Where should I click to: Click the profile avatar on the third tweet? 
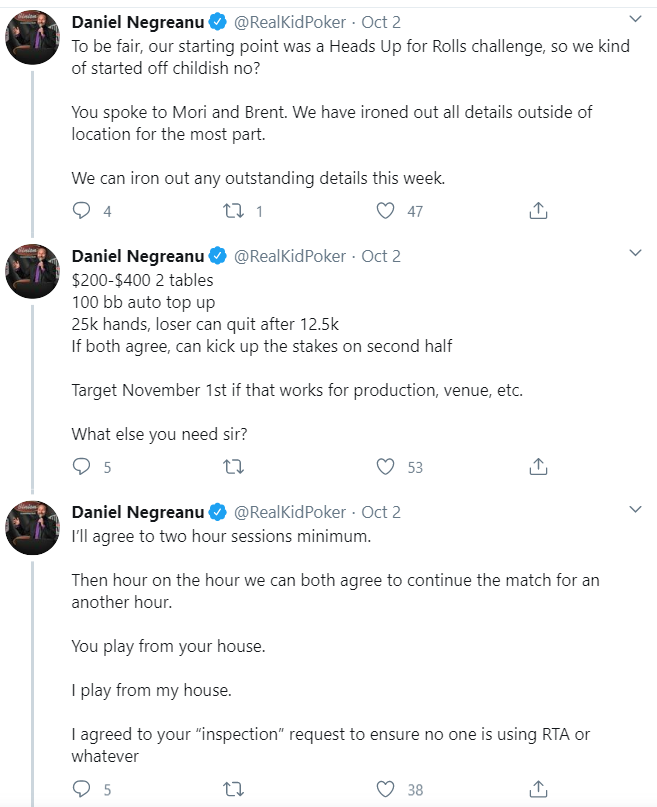32,528
